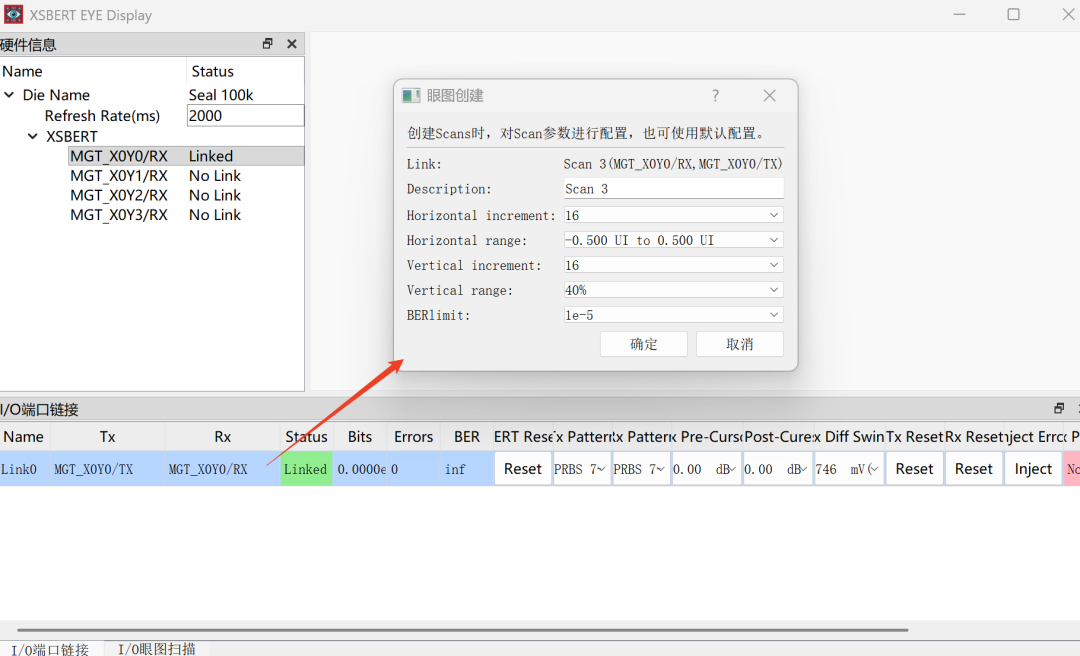Open Link0 Tx Pattern PRBS 7 dropdown
Viewport: 1080px width, 656px height.
pos(581,469)
